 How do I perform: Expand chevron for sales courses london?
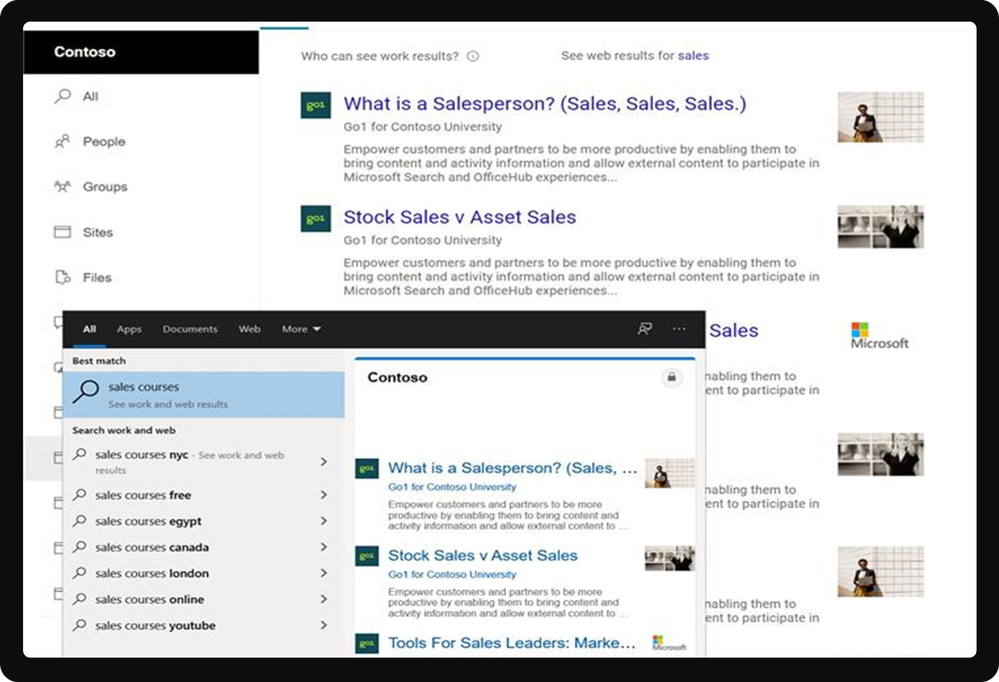pos(324,573)
